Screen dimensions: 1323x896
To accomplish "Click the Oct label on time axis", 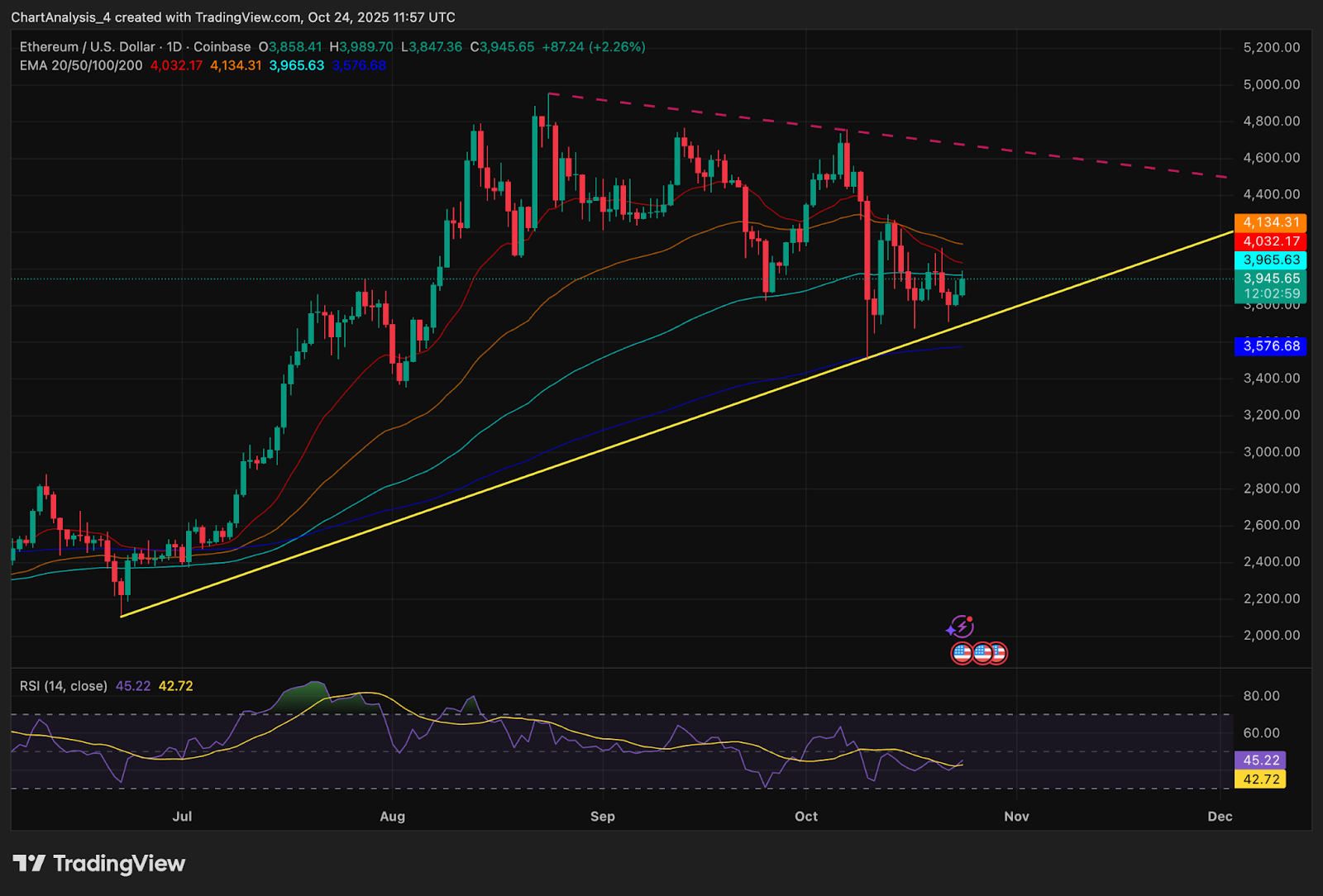I will click(805, 817).
